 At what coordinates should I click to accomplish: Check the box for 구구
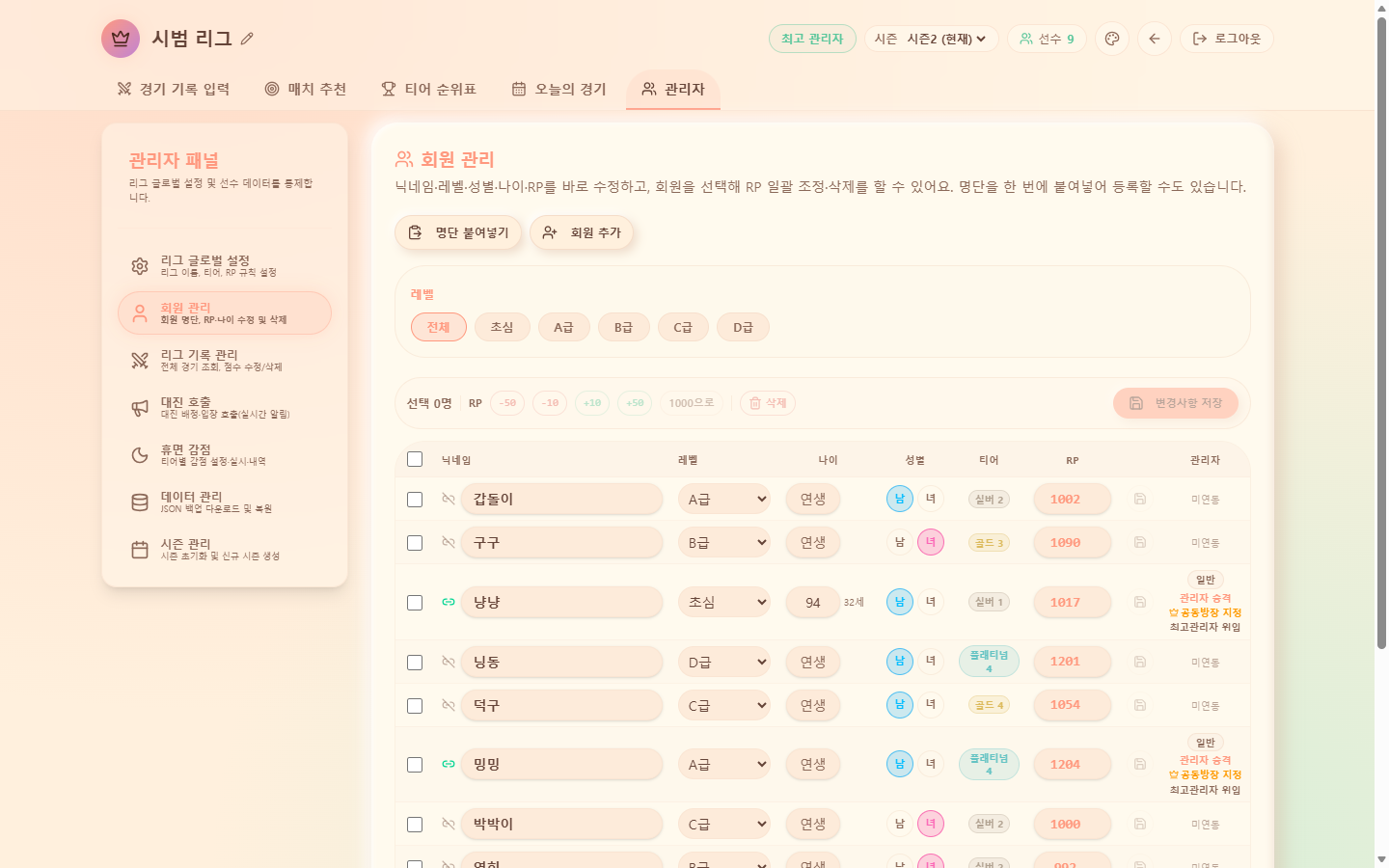coord(415,543)
